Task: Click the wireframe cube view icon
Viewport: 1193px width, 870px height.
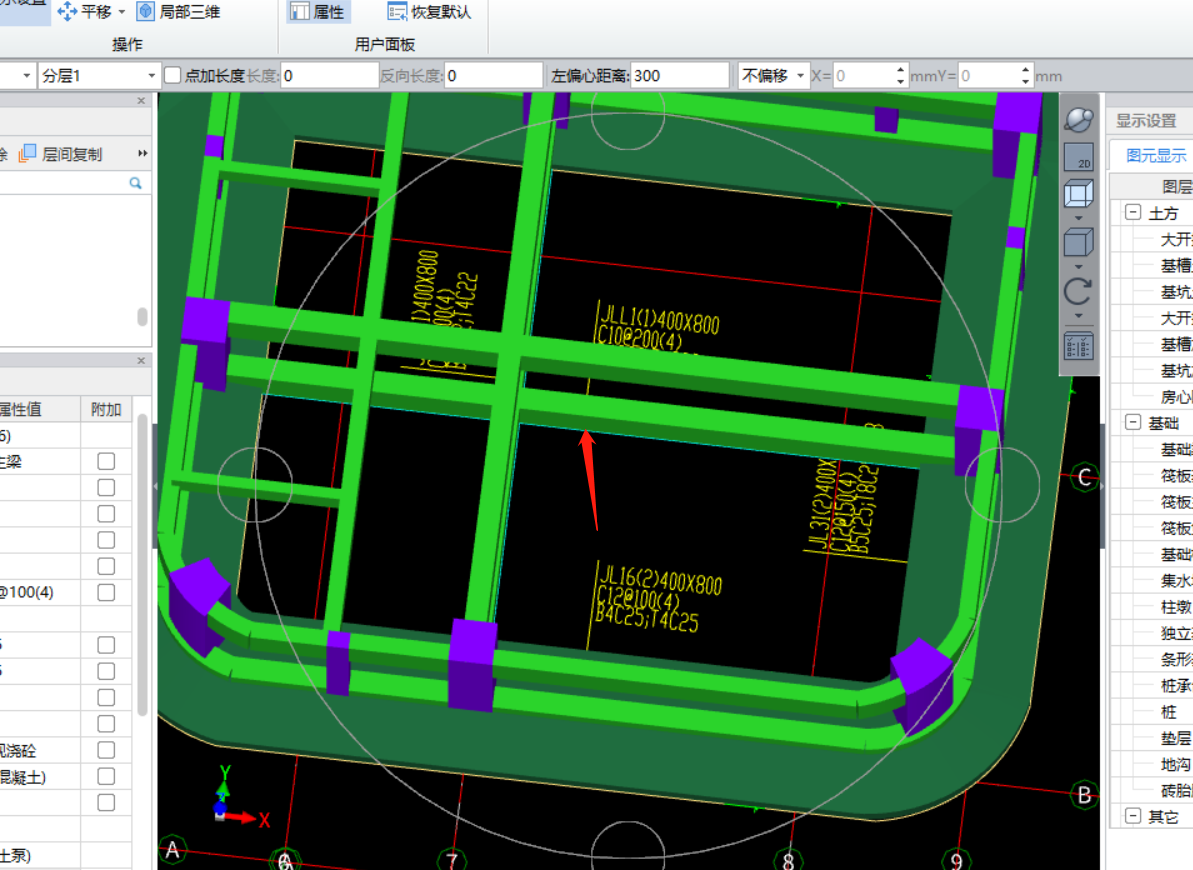Action: coord(1078,193)
